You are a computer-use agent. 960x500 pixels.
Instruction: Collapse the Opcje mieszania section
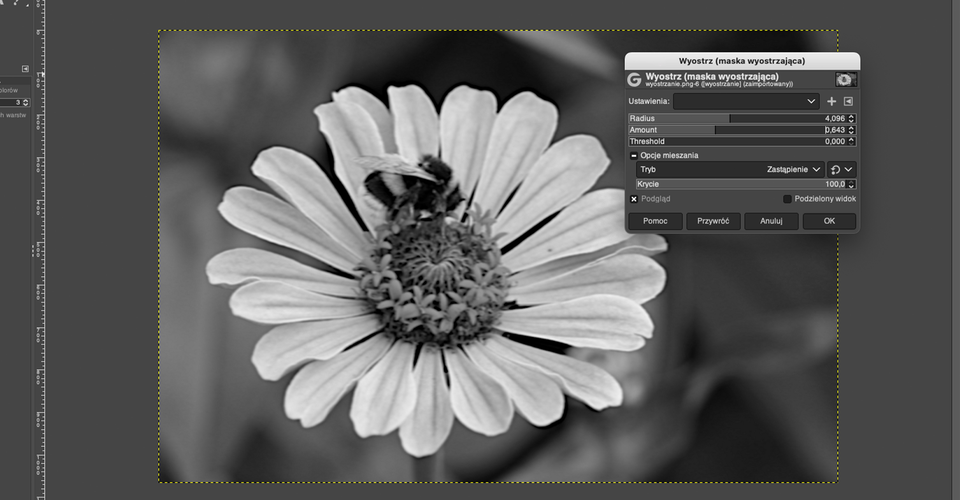[634, 155]
